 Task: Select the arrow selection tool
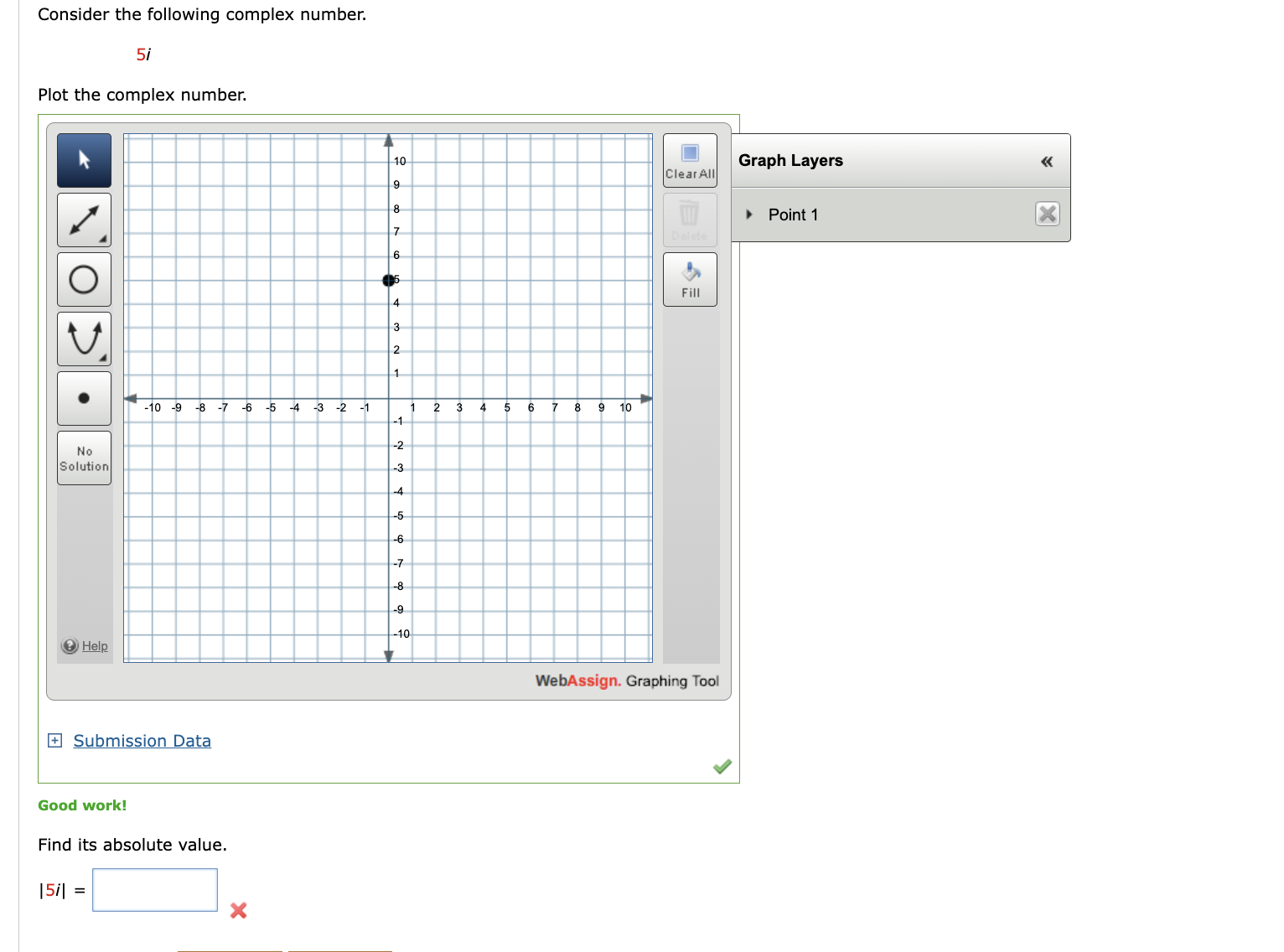83,159
